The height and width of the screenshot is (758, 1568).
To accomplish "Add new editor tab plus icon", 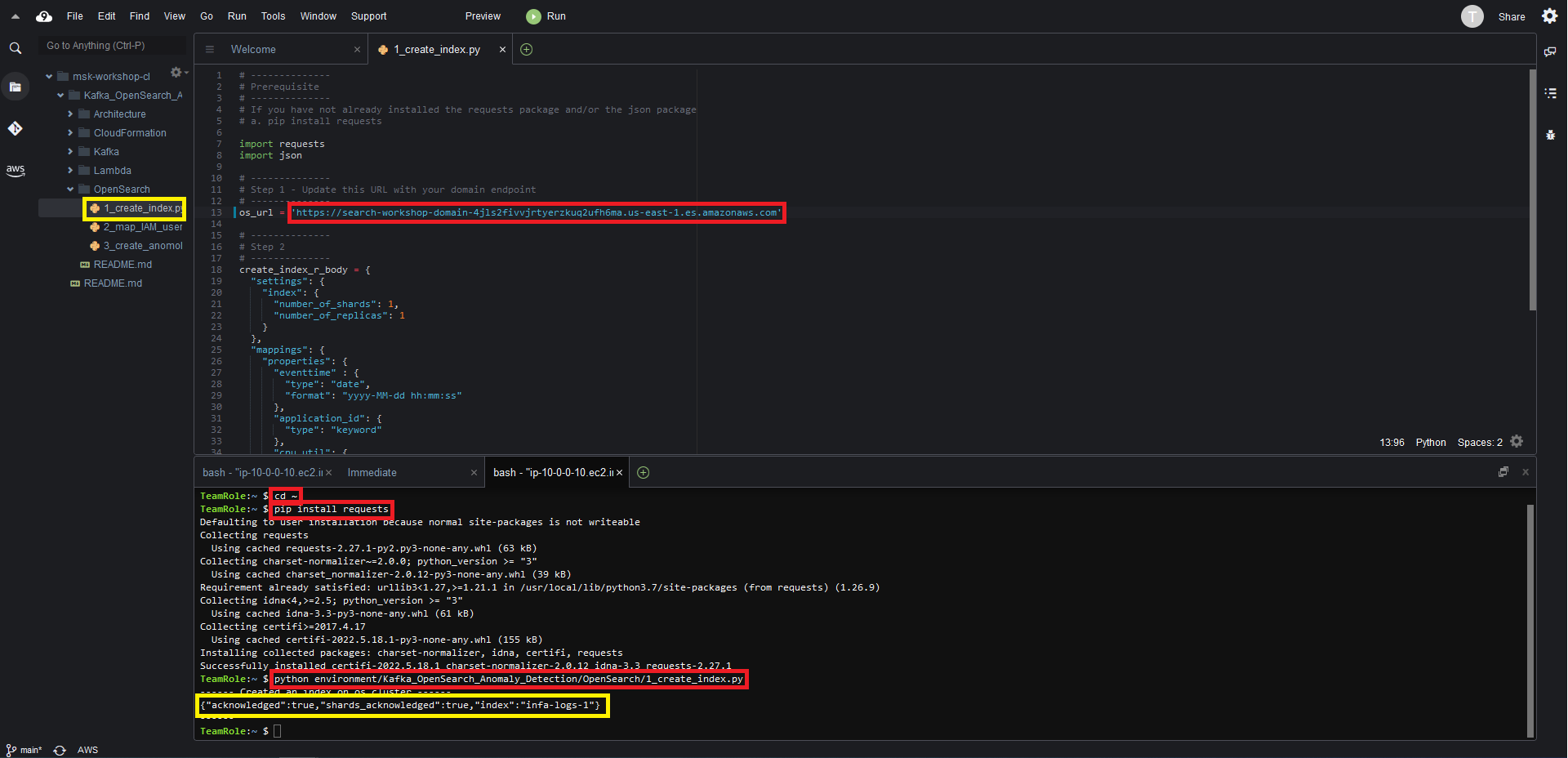I will (x=527, y=50).
